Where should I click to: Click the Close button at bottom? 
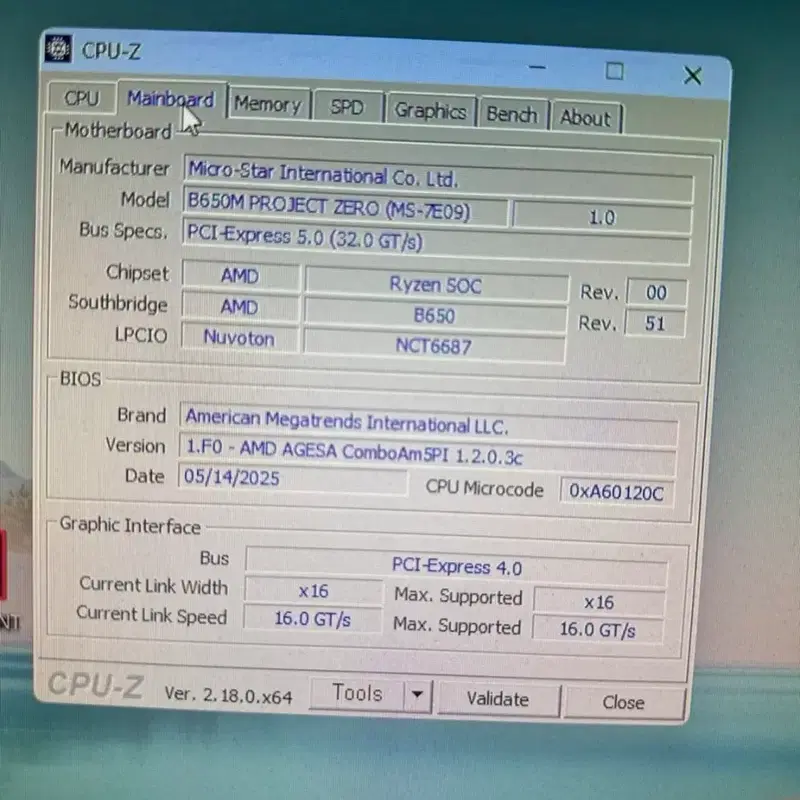tap(623, 703)
